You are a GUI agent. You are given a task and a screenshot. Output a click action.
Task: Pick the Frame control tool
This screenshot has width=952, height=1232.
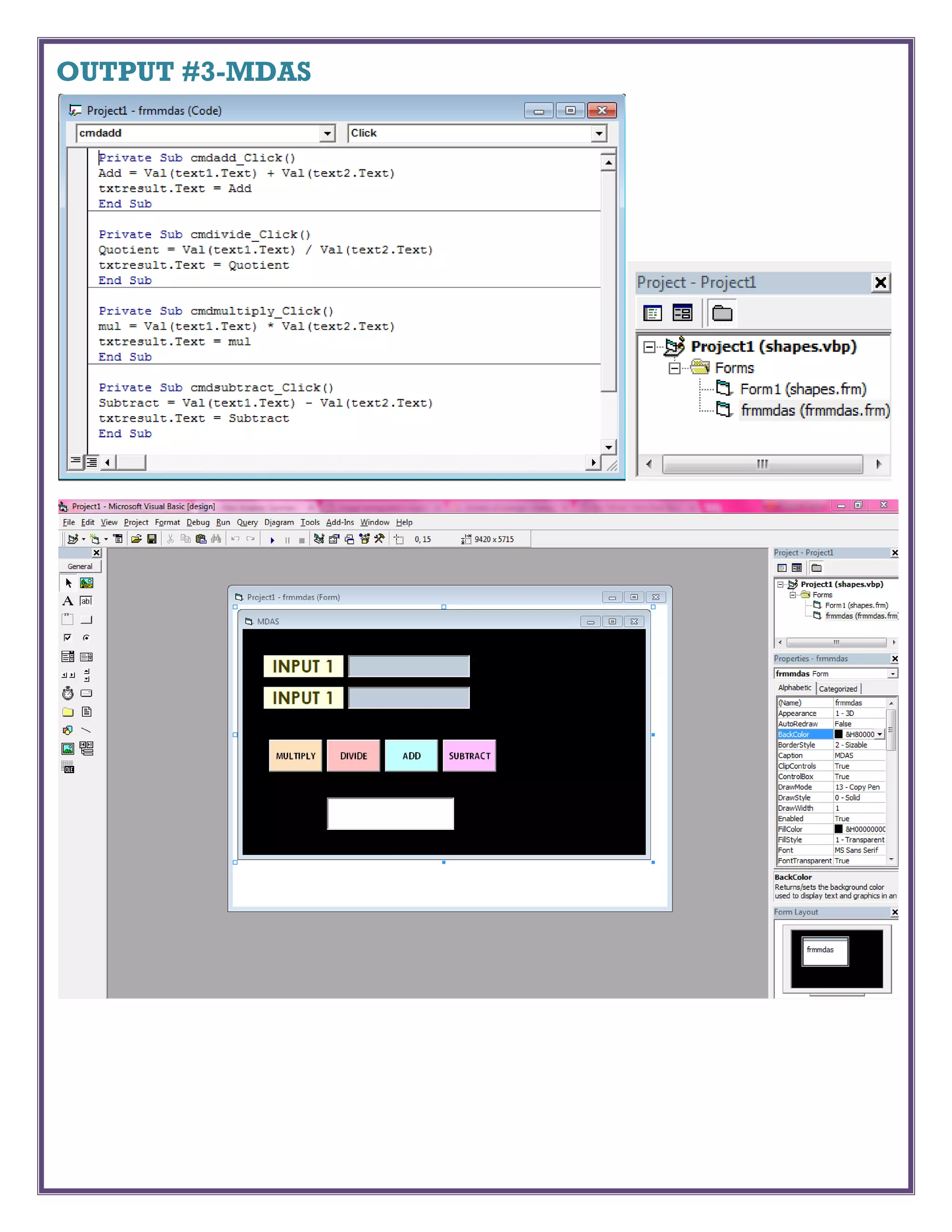point(68,619)
